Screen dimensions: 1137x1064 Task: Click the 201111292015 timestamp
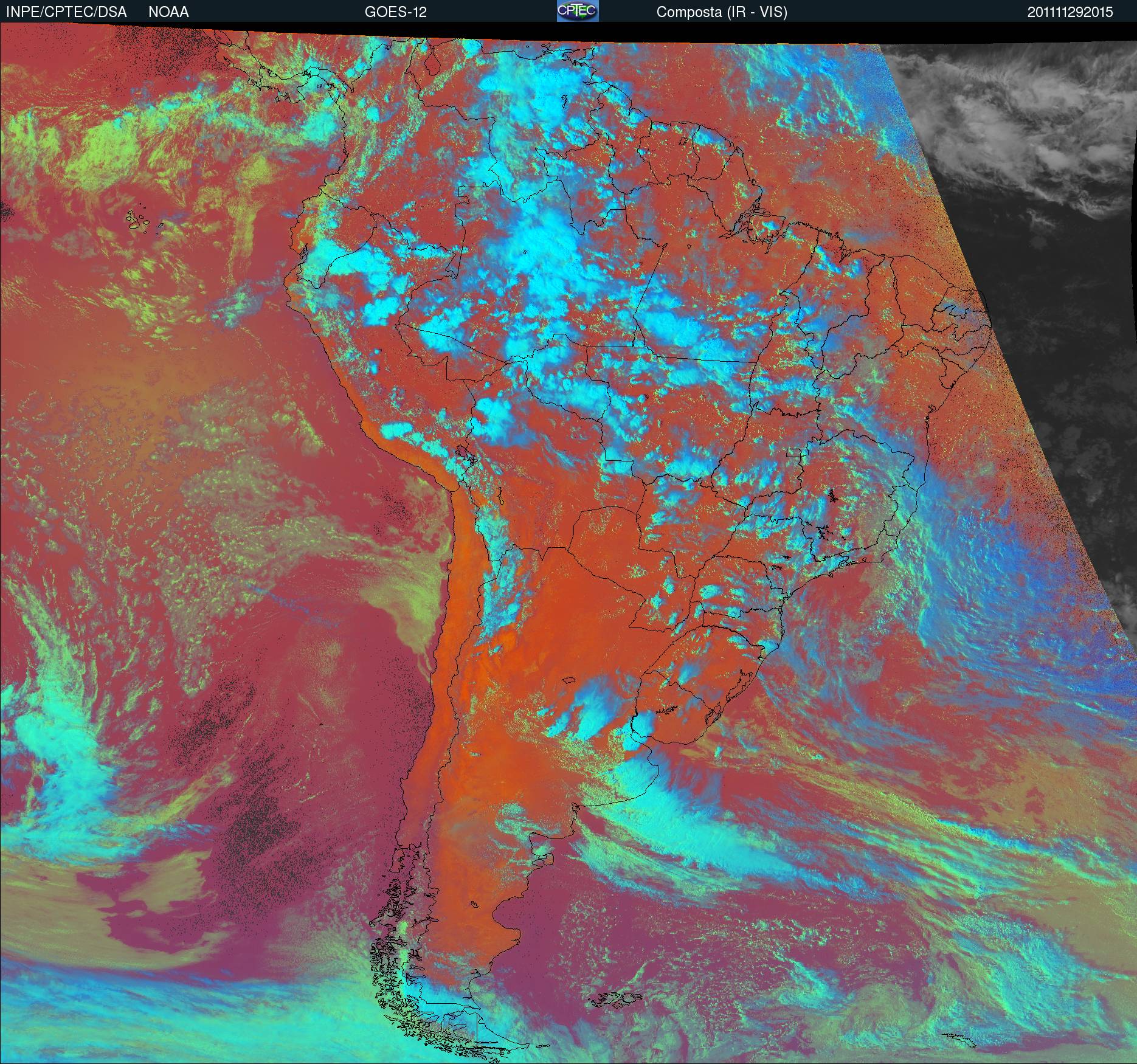(1070, 12)
